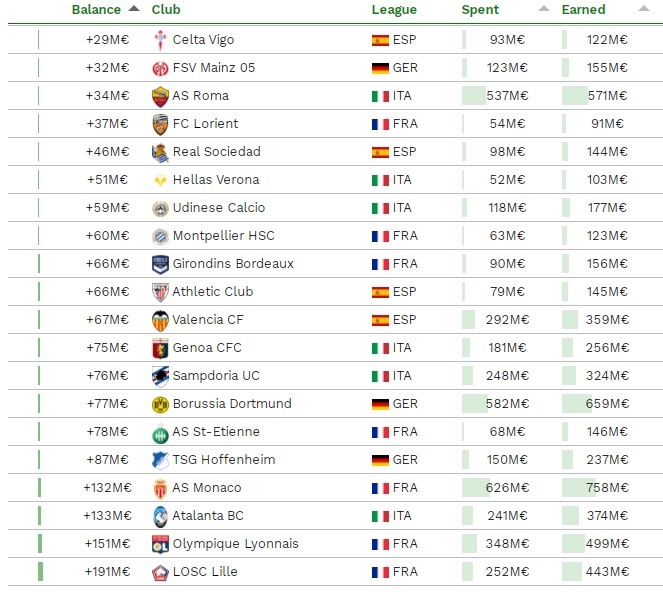Click the AS Monaco club crest
Image resolution: width=663 pixels, height=592 pixels.
pyautogui.click(x=160, y=488)
